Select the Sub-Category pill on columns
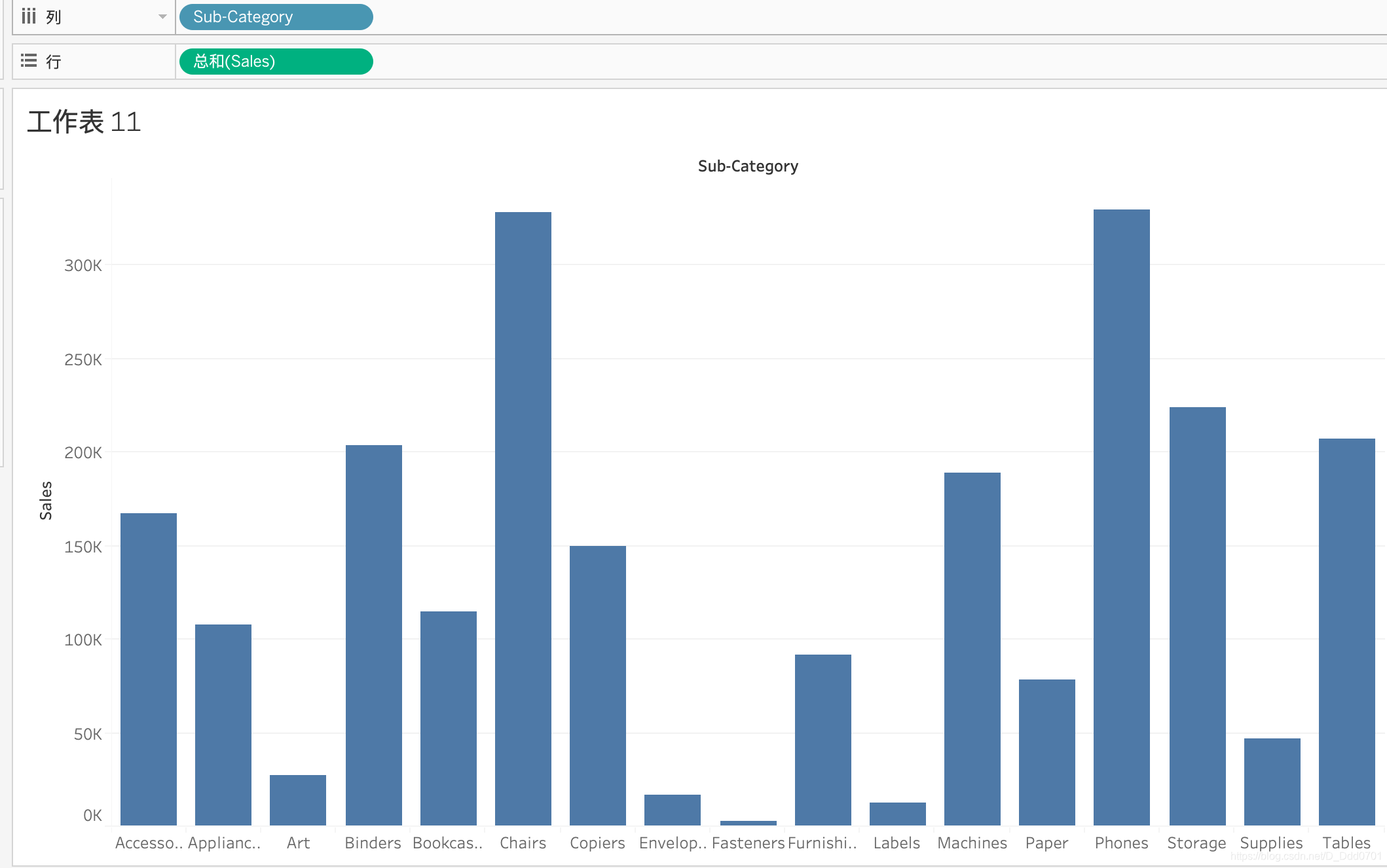This screenshot has height=868, width=1387. pyautogui.click(x=276, y=17)
